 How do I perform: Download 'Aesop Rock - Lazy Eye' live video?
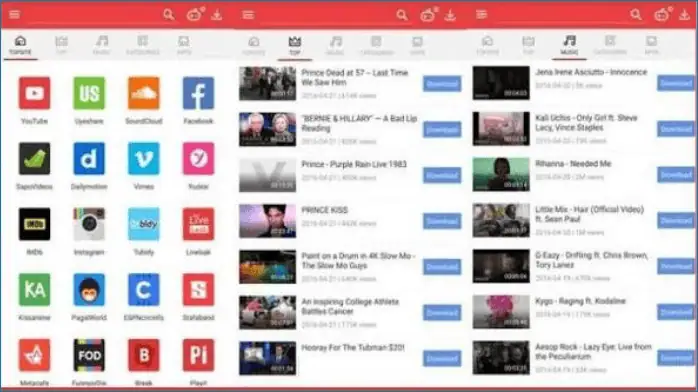676,358
